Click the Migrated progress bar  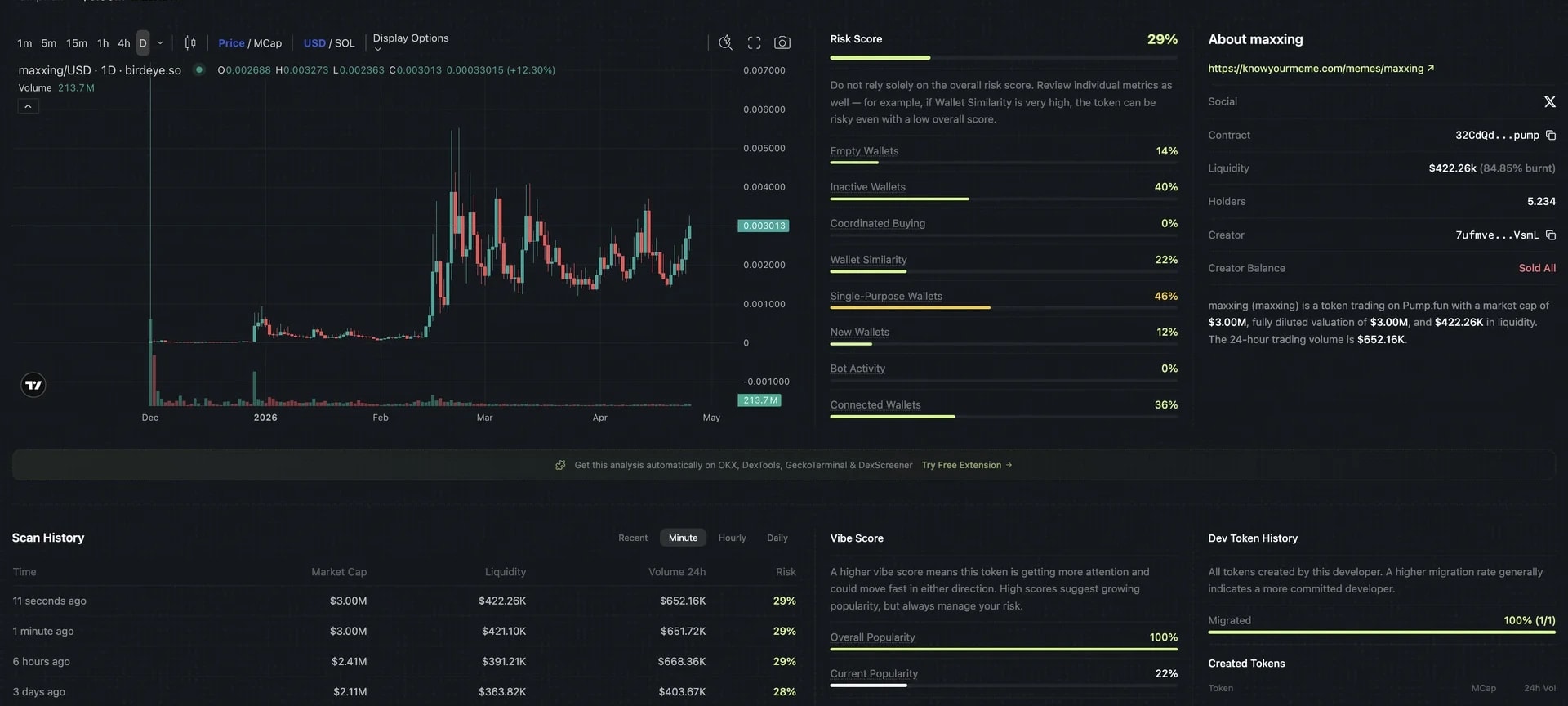[1382, 632]
